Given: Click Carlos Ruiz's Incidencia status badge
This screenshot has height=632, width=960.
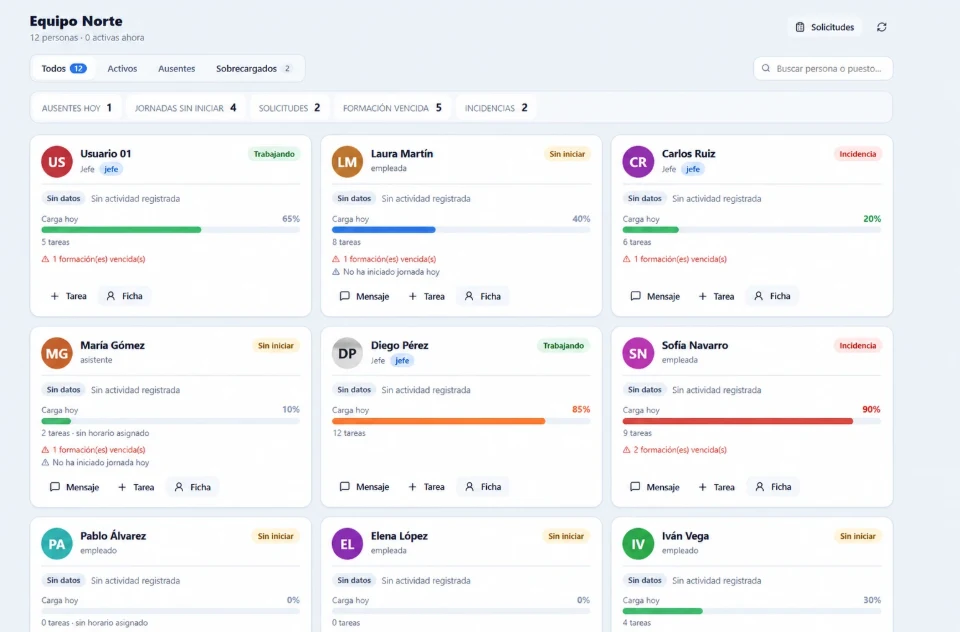Looking at the screenshot, I should [857, 154].
